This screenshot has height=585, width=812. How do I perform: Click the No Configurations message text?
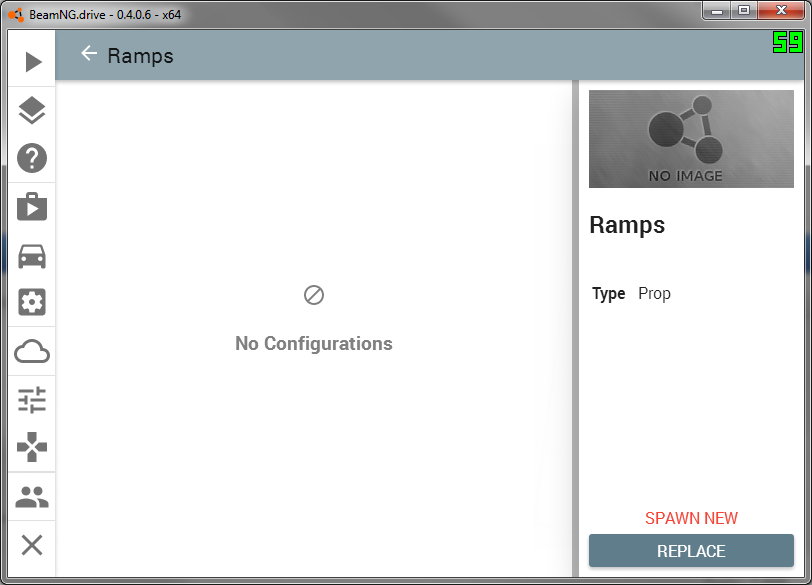coord(314,344)
